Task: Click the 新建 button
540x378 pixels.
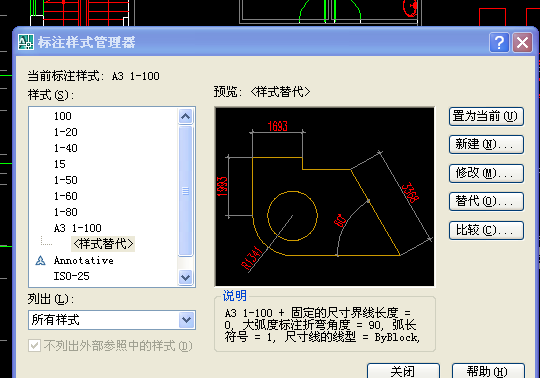Action: pos(486,145)
